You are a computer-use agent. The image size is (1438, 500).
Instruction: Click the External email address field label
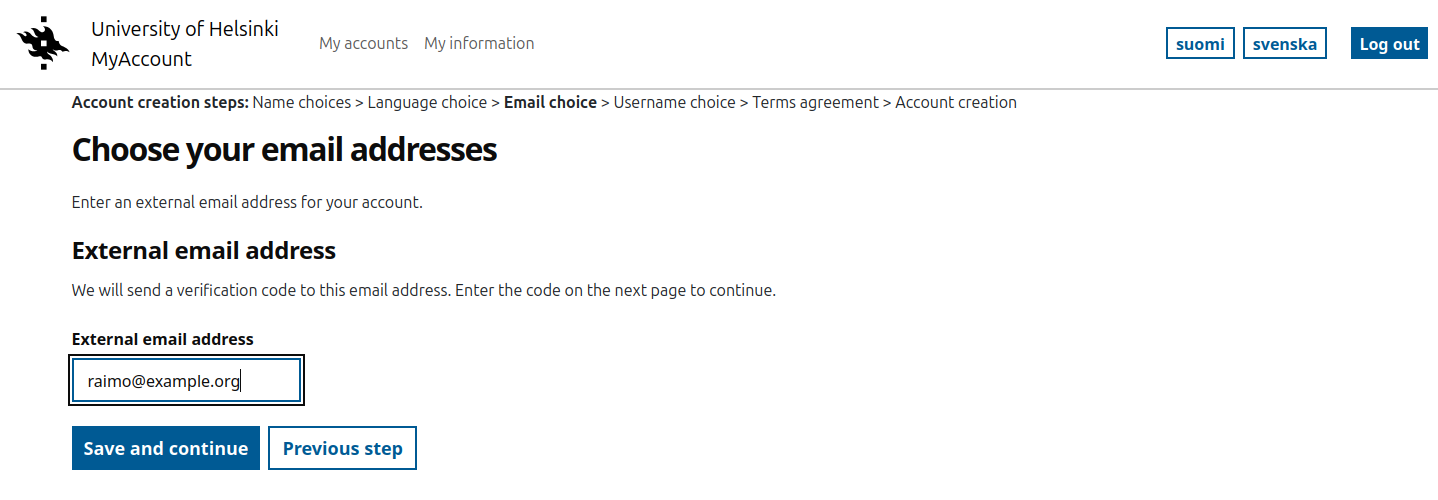click(x=163, y=339)
